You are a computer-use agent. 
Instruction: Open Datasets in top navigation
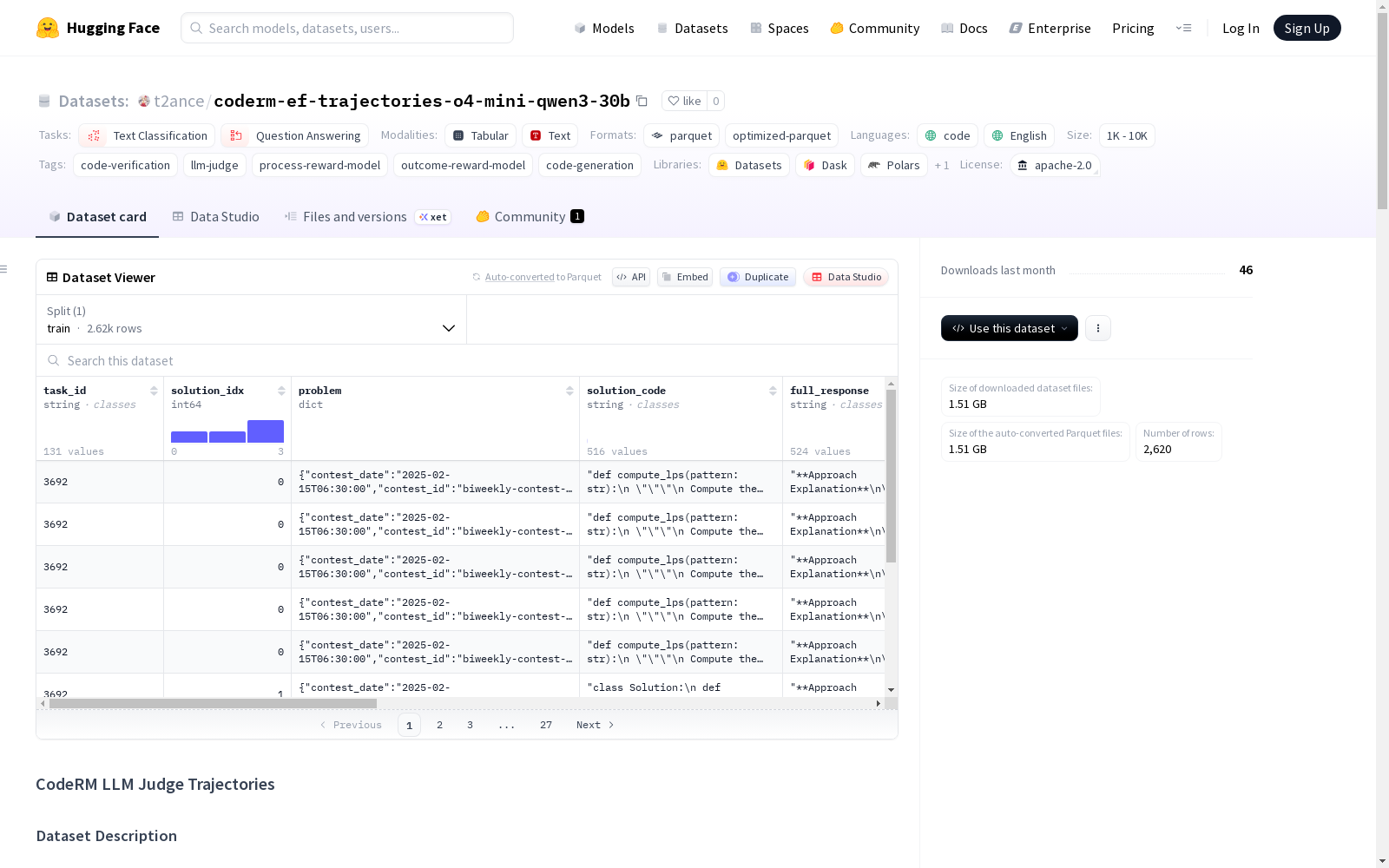[692, 28]
